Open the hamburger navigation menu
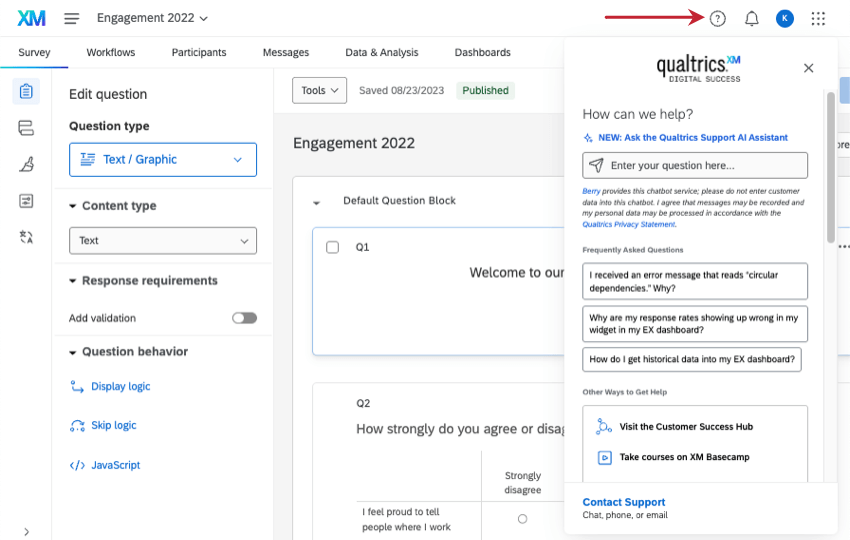Screen dimensions: 850x540 (x=72, y=18)
